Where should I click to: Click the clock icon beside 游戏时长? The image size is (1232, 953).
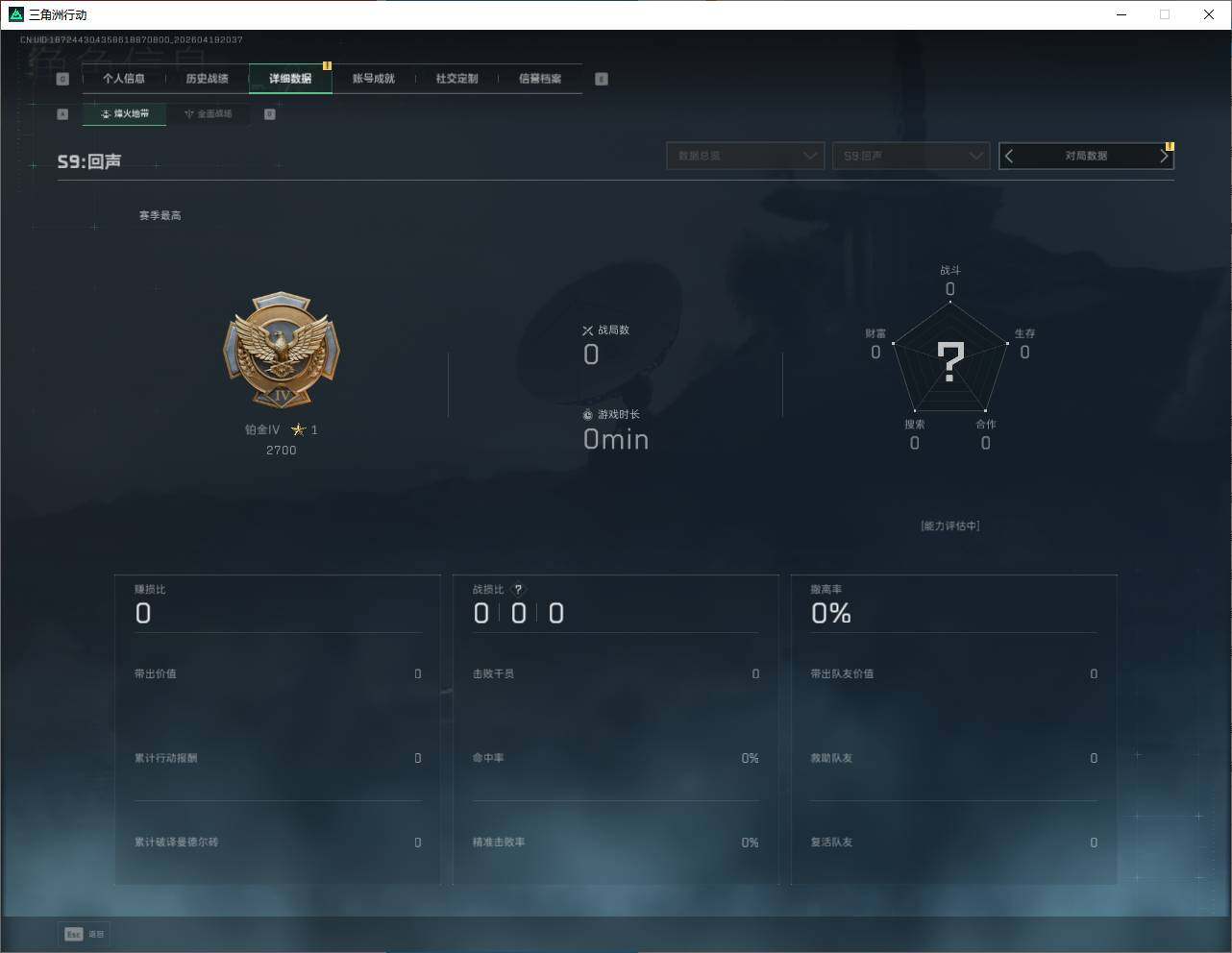(x=588, y=415)
